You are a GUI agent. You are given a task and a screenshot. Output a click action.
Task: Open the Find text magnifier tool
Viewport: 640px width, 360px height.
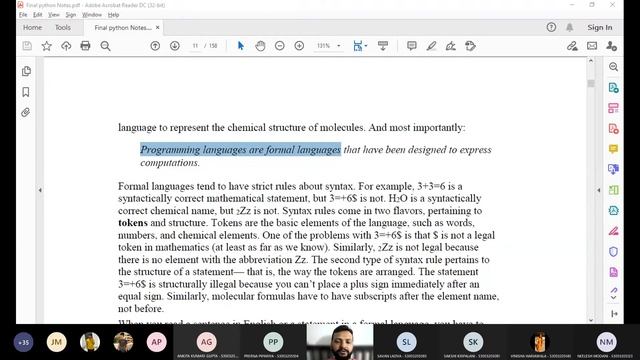point(105,46)
